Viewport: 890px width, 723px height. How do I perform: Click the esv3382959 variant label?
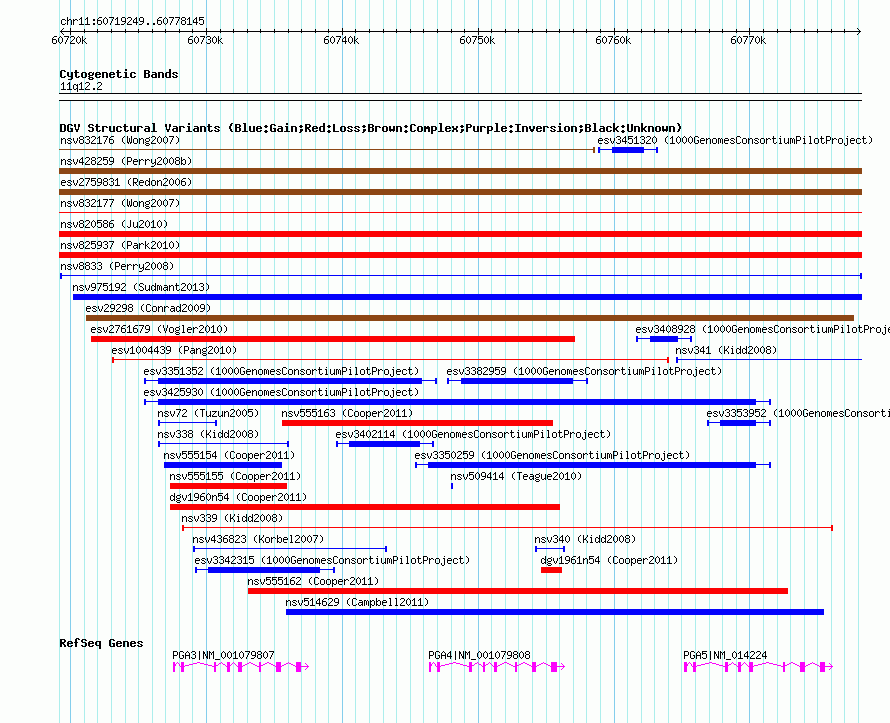(x=584, y=371)
